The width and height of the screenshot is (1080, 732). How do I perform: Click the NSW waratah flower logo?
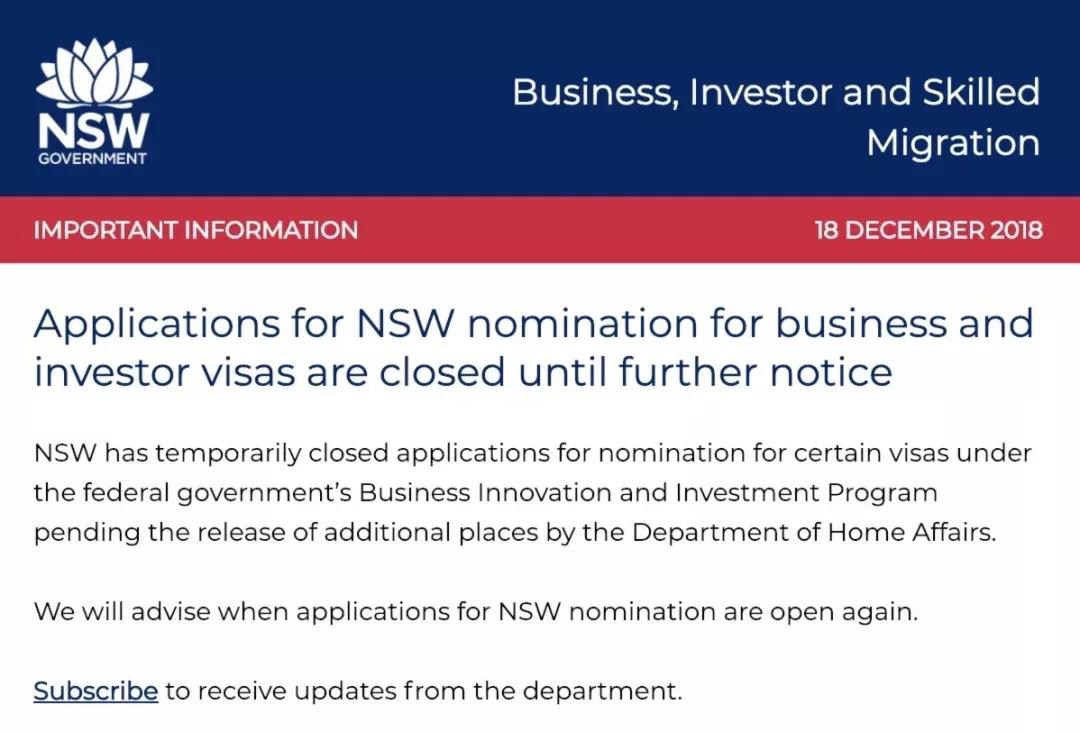coord(93,76)
